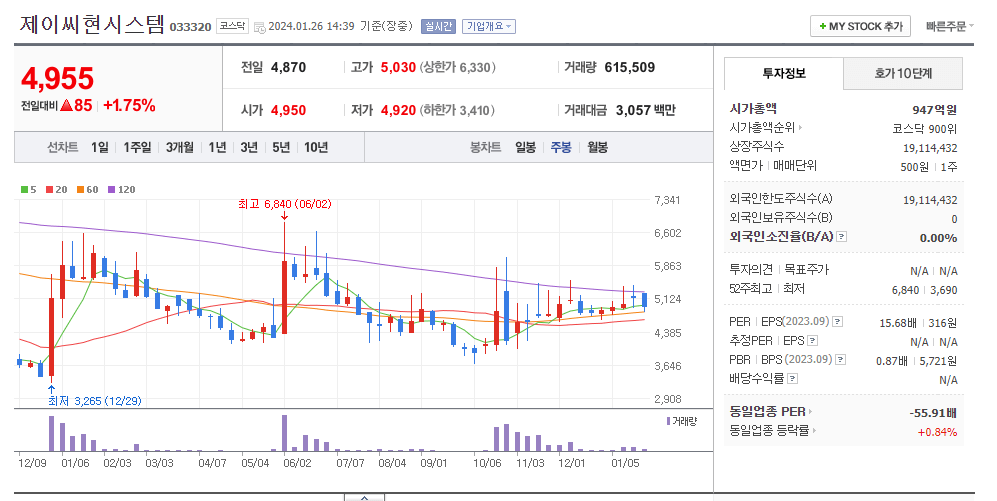The height and width of the screenshot is (501, 997).
Task: Click the 코스닥 900위 ranking value
Action: click(x=925, y=129)
